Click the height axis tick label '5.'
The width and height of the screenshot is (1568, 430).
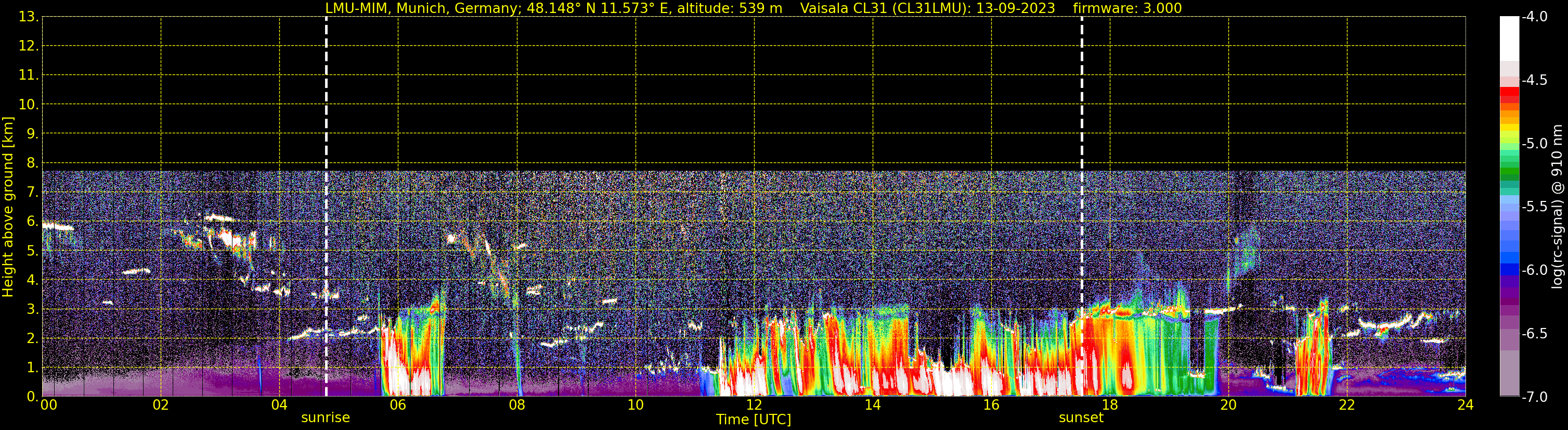point(32,251)
